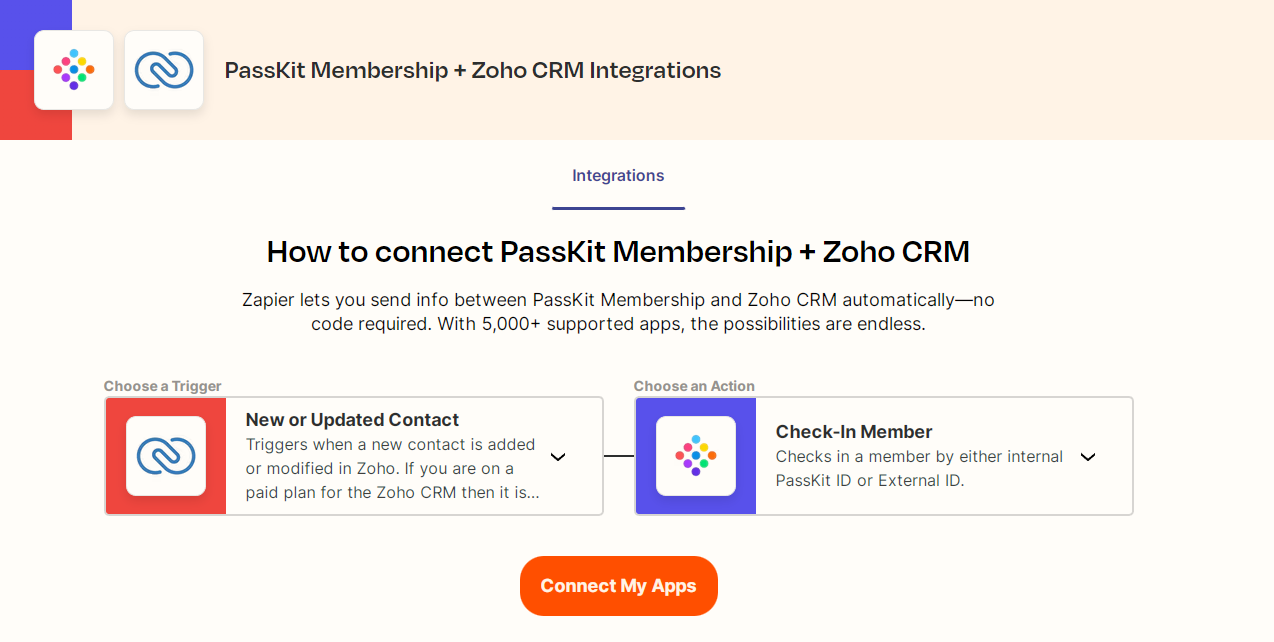The height and width of the screenshot is (642, 1274).
Task: Click the Zoho CRM icon in trigger card
Action: tap(166, 456)
